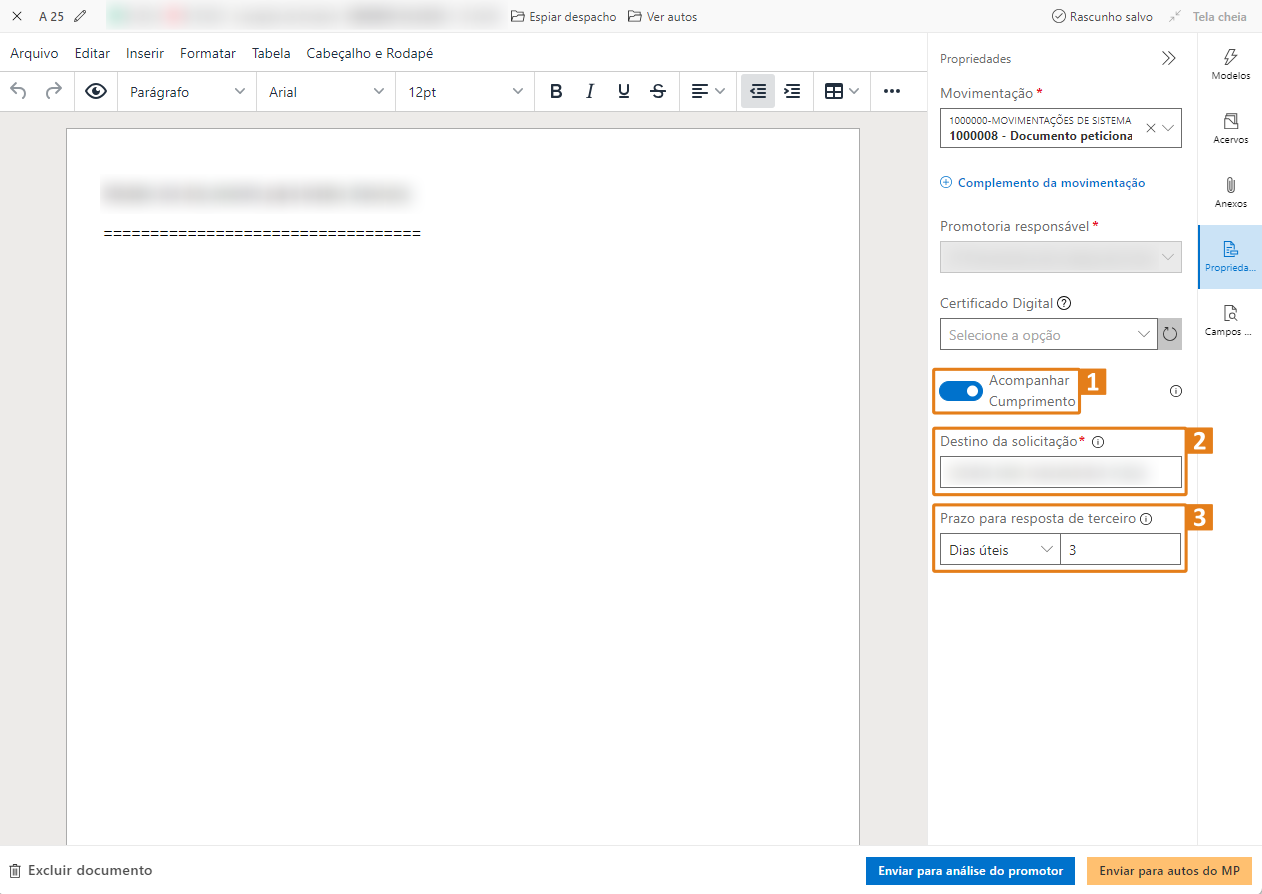Undo the last edit
Image resolution: width=1262 pixels, height=894 pixels.
click(x=19, y=91)
